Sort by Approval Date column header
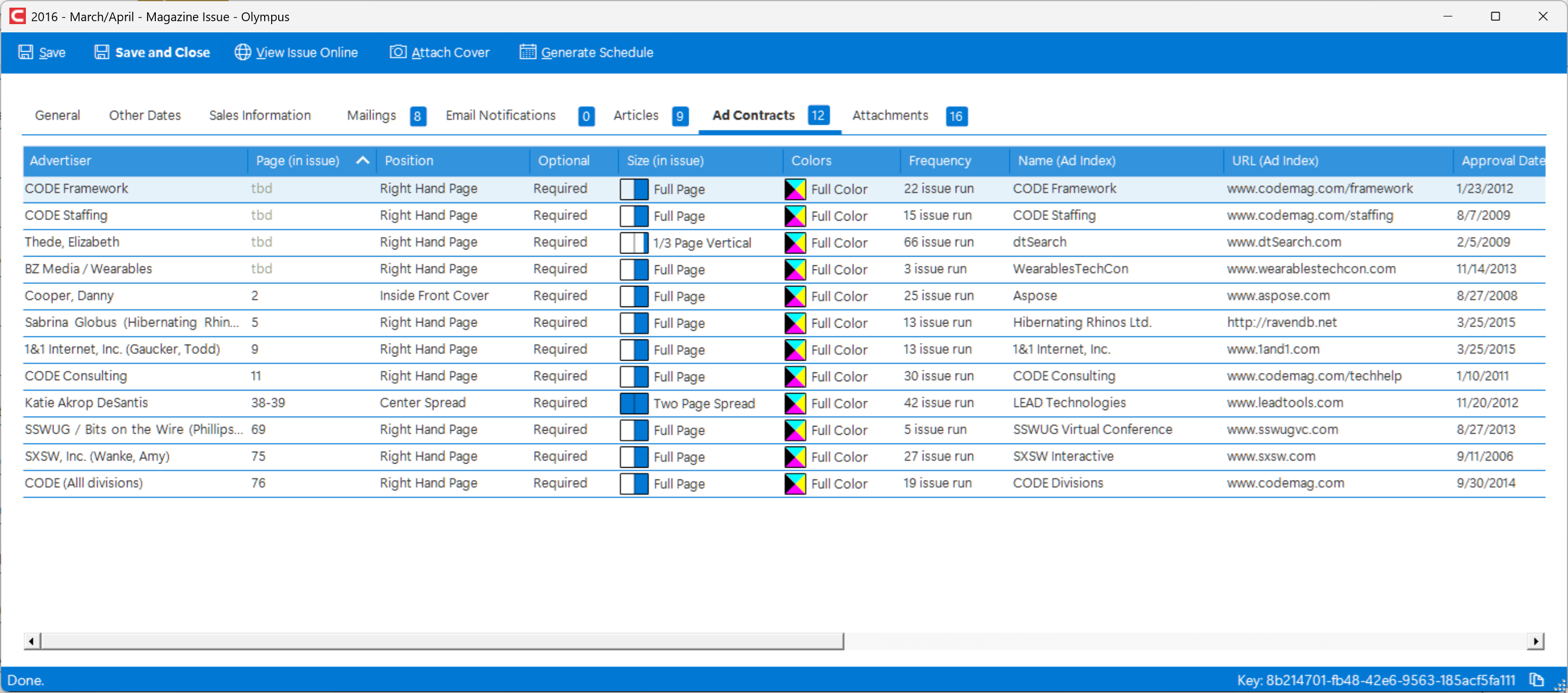 click(x=1500, y=161)
